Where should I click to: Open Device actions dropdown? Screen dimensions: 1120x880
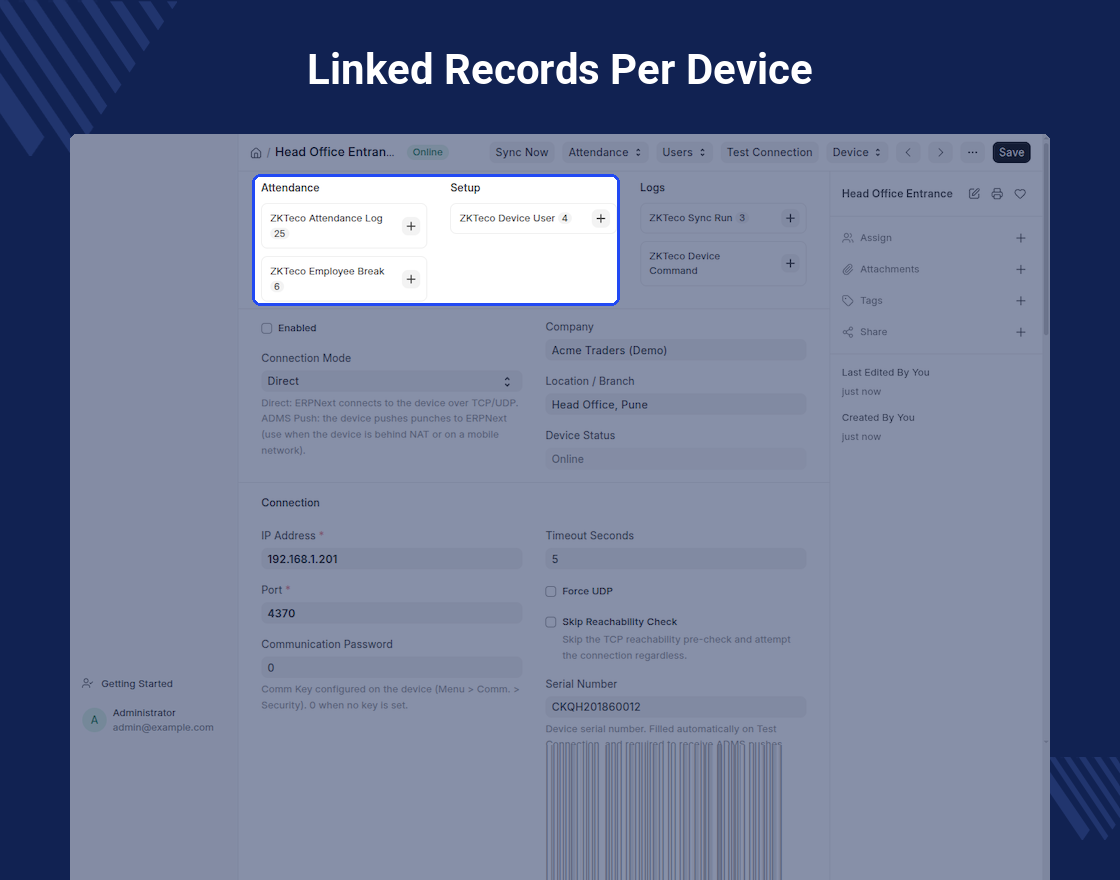pos(857,152)
